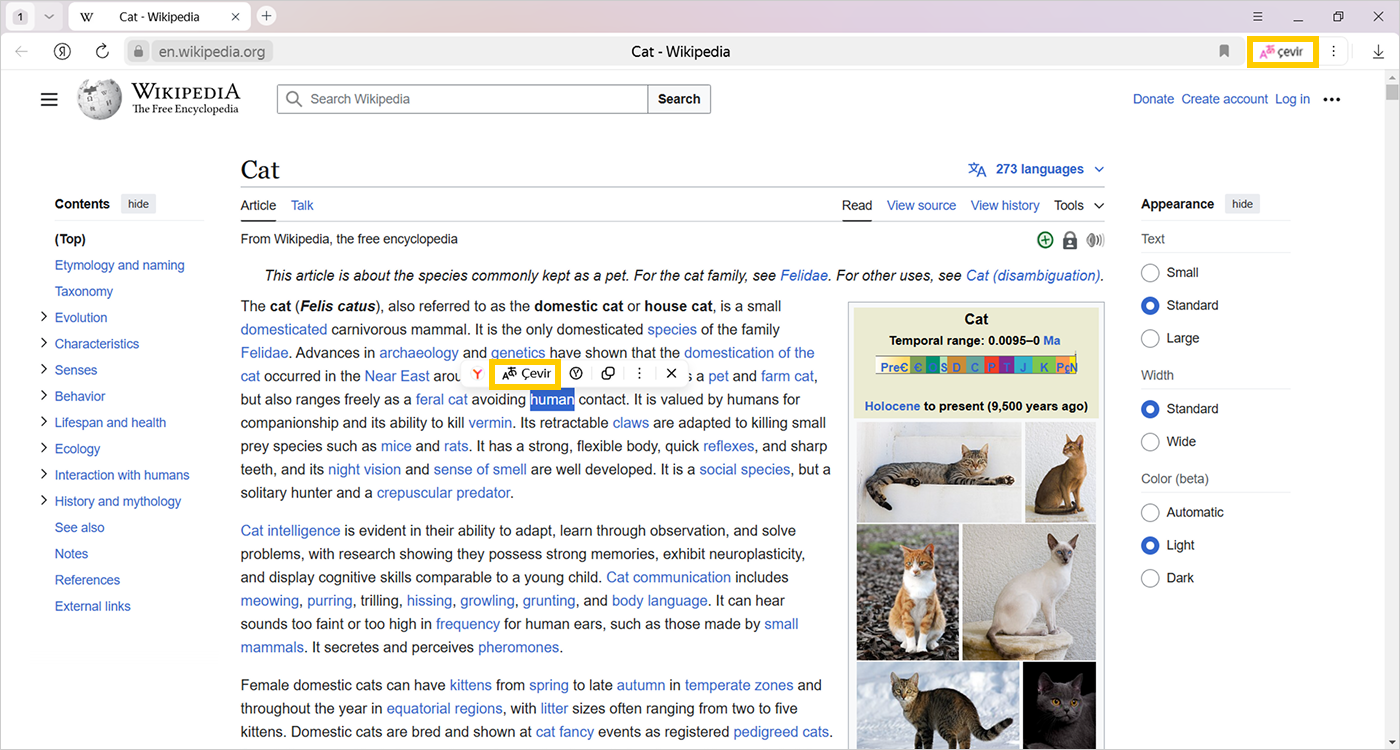Select the Small text size option

[x=1150, y=272]
